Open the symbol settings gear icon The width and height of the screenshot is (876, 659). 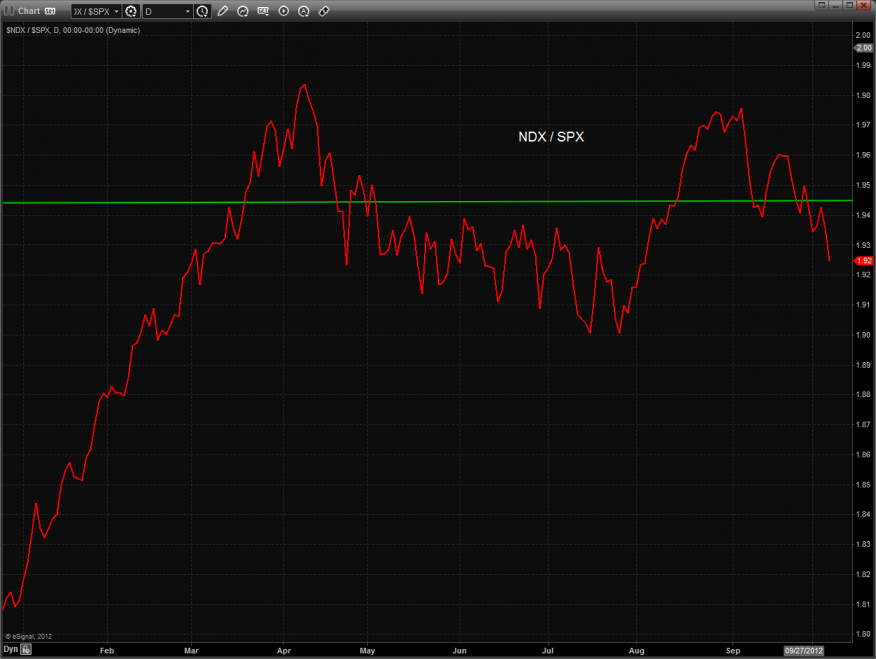point(131,11)
